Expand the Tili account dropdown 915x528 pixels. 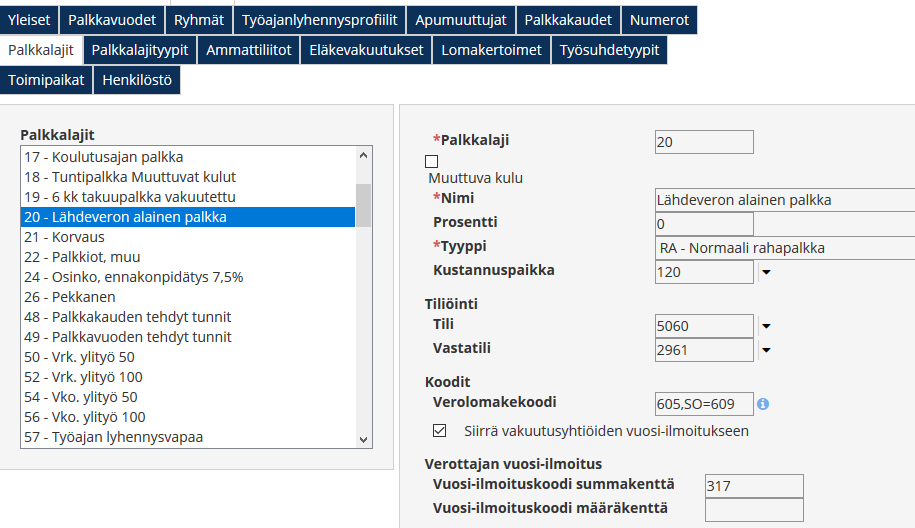pos(766,326)
